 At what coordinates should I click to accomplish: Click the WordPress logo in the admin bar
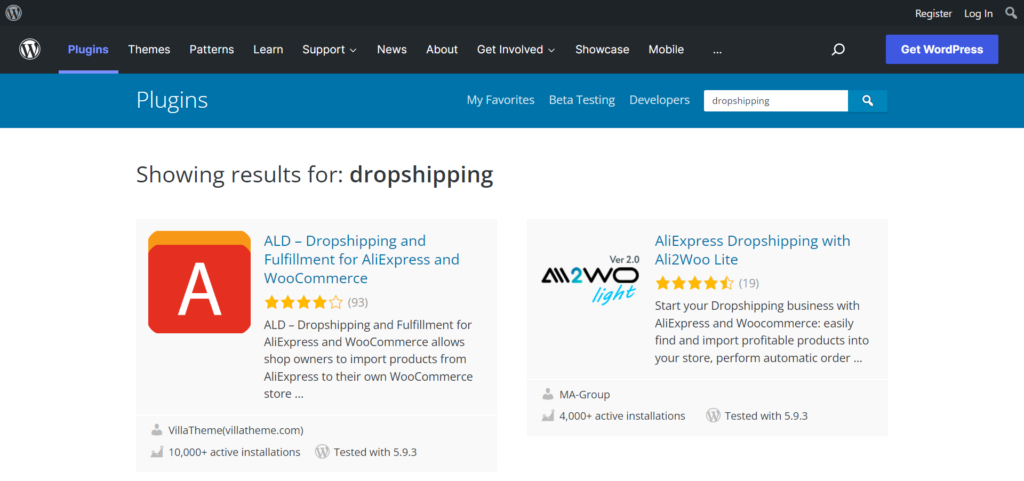pyautogui.click(x=13, y=13)
